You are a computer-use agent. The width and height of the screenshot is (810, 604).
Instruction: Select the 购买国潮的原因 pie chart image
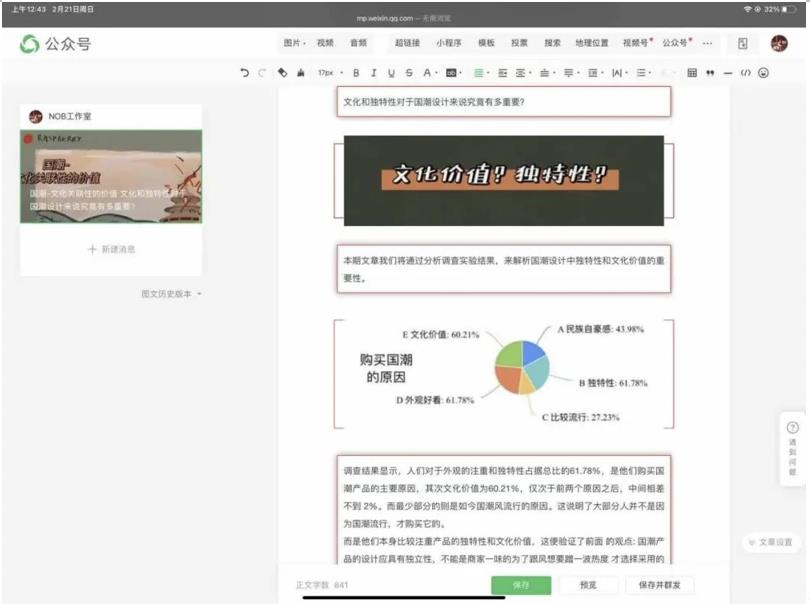(x=504, y=374)
